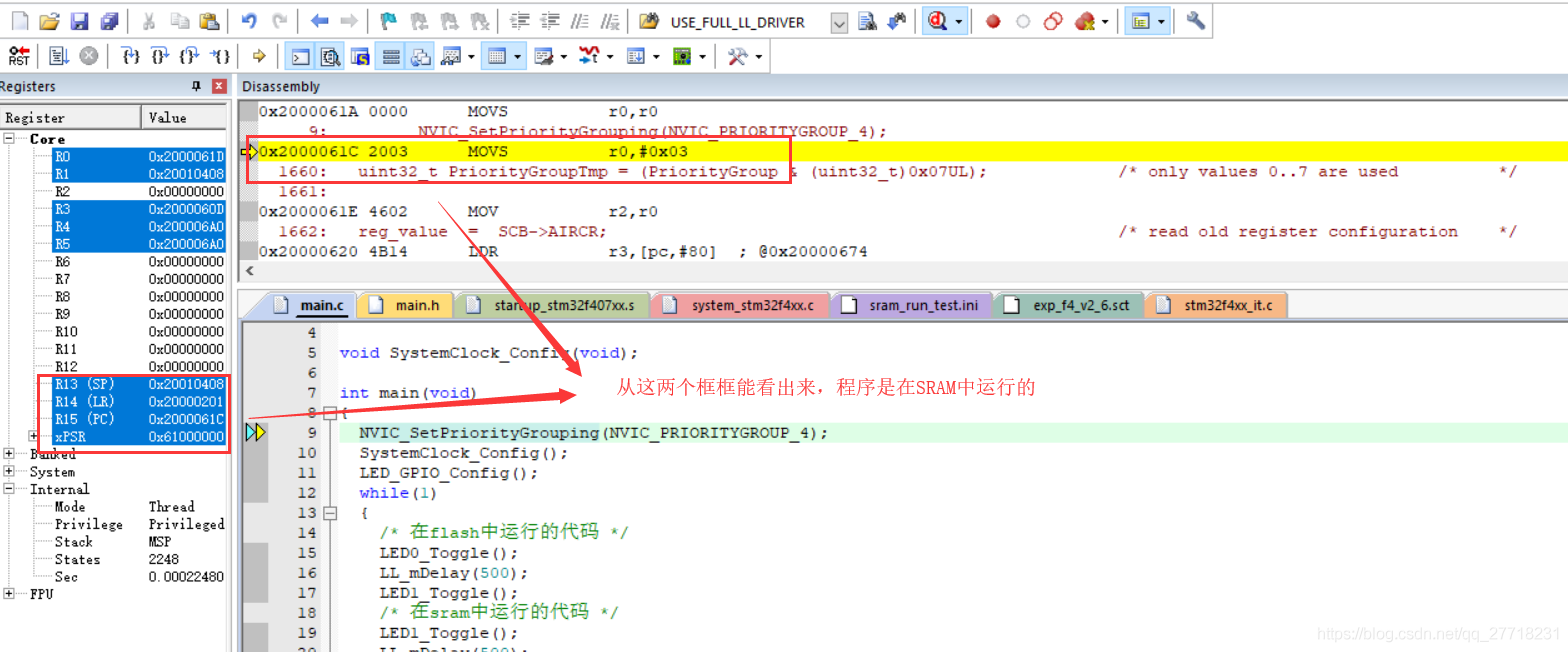Viewport: 1568px width, 652px height.
Task: Open the Toolbox dropdown arrow
Action: click(760, 56)
